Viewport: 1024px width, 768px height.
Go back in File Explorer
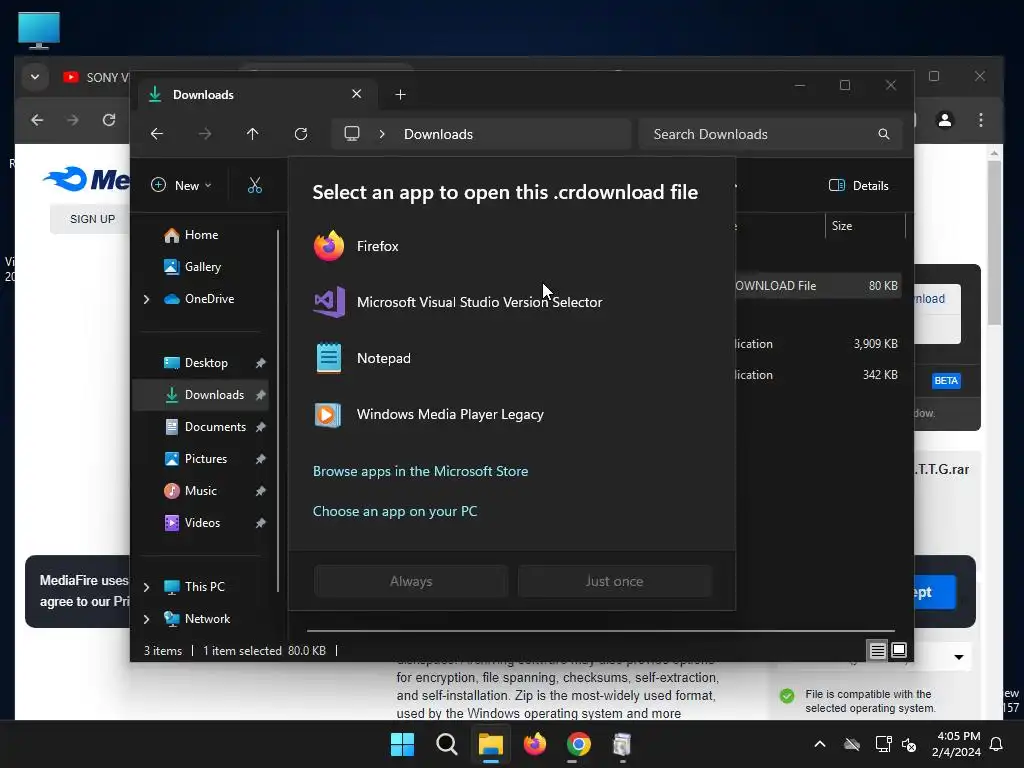157,134
